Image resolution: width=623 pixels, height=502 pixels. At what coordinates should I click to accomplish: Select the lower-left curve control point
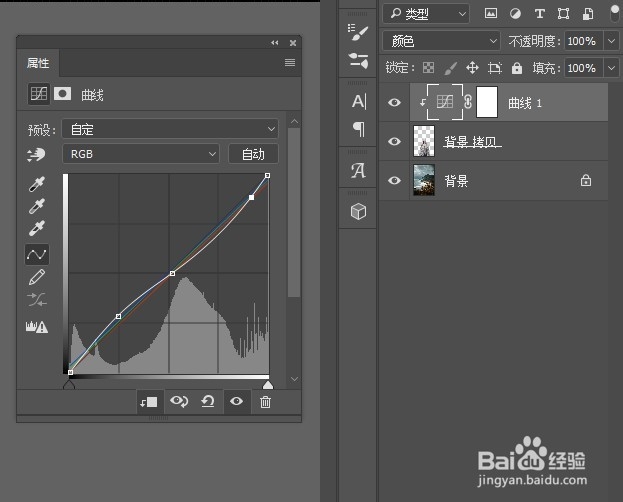tap(118, 316)
